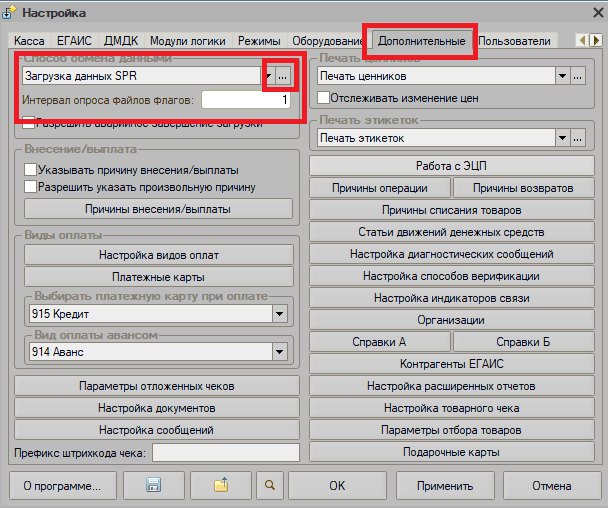The image size is (608, 508).
Task: Open Настройка индикаторов связи
Action: click(x=451, y=298)
